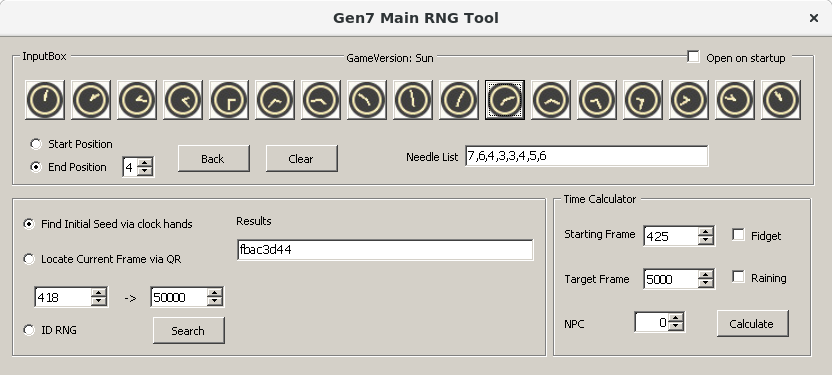Click the Back button
Screen dimensions: 832x375
pyautogui.click(x=213, y=159)
